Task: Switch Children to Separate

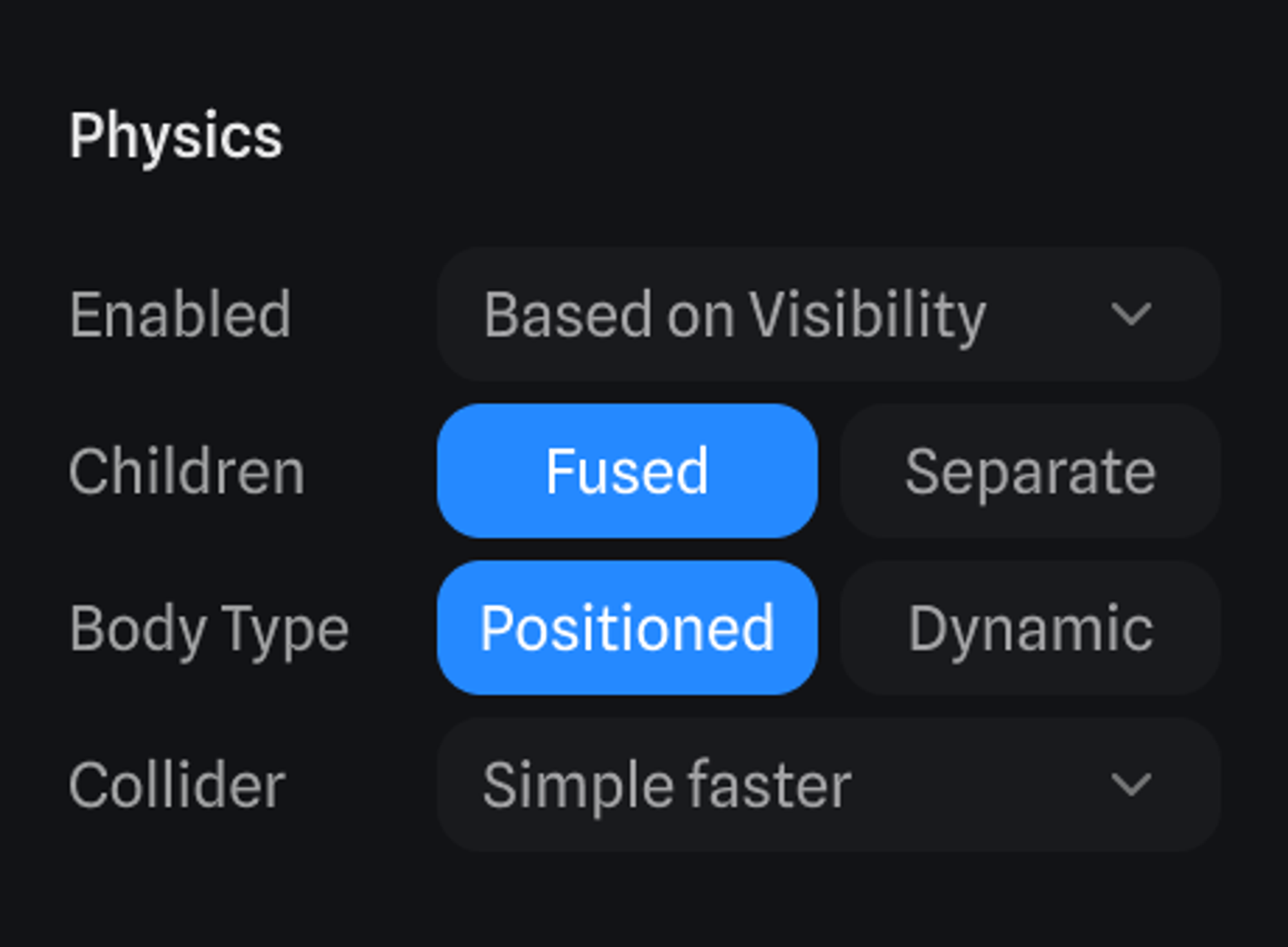Action: [x=1030, y=471]
